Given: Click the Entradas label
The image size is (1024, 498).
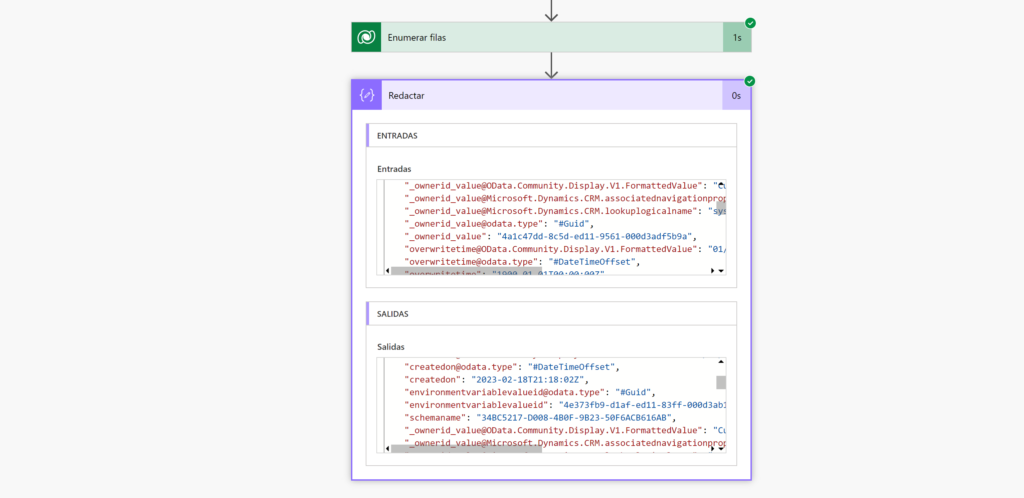Looking at the screenshot, I should [394, 168].
